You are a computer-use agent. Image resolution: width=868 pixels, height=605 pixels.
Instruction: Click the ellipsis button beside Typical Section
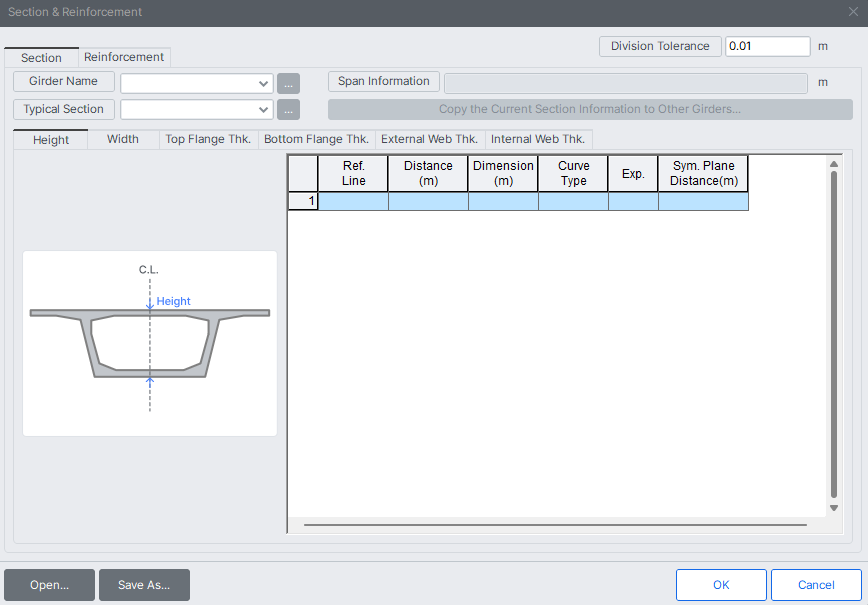point(288,110)
